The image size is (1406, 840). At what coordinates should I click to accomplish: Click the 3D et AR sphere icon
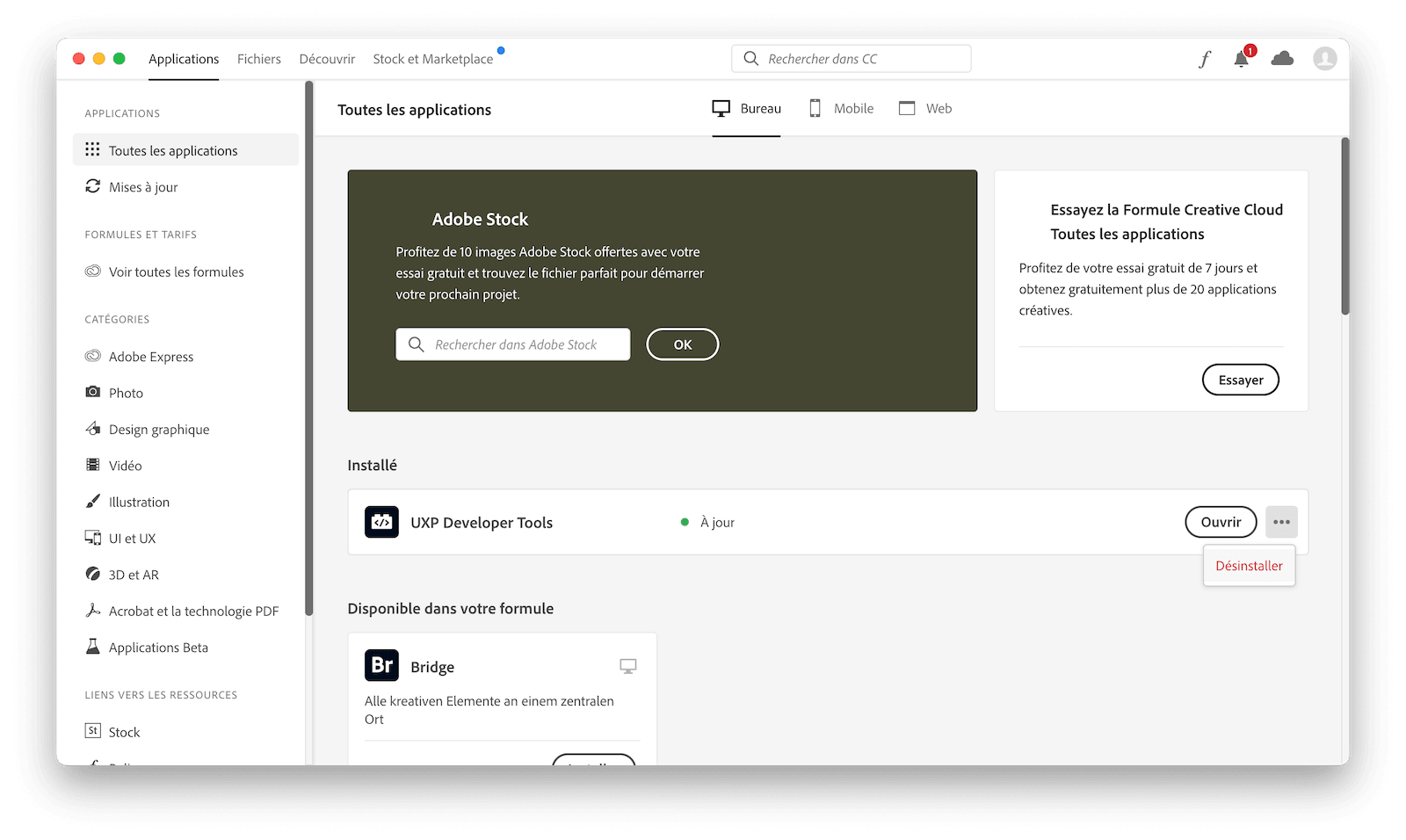[92, 574]
